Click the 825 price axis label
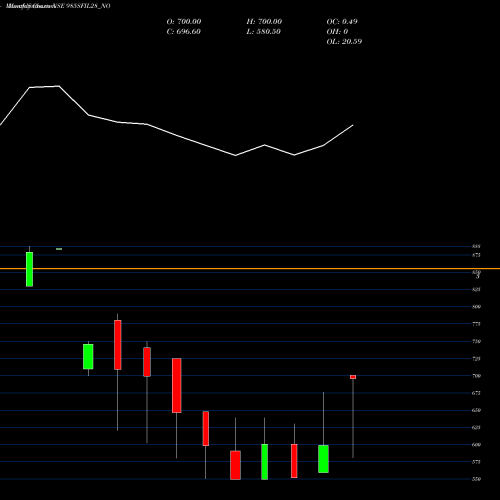The image size is (500, 500). (476, 290)
